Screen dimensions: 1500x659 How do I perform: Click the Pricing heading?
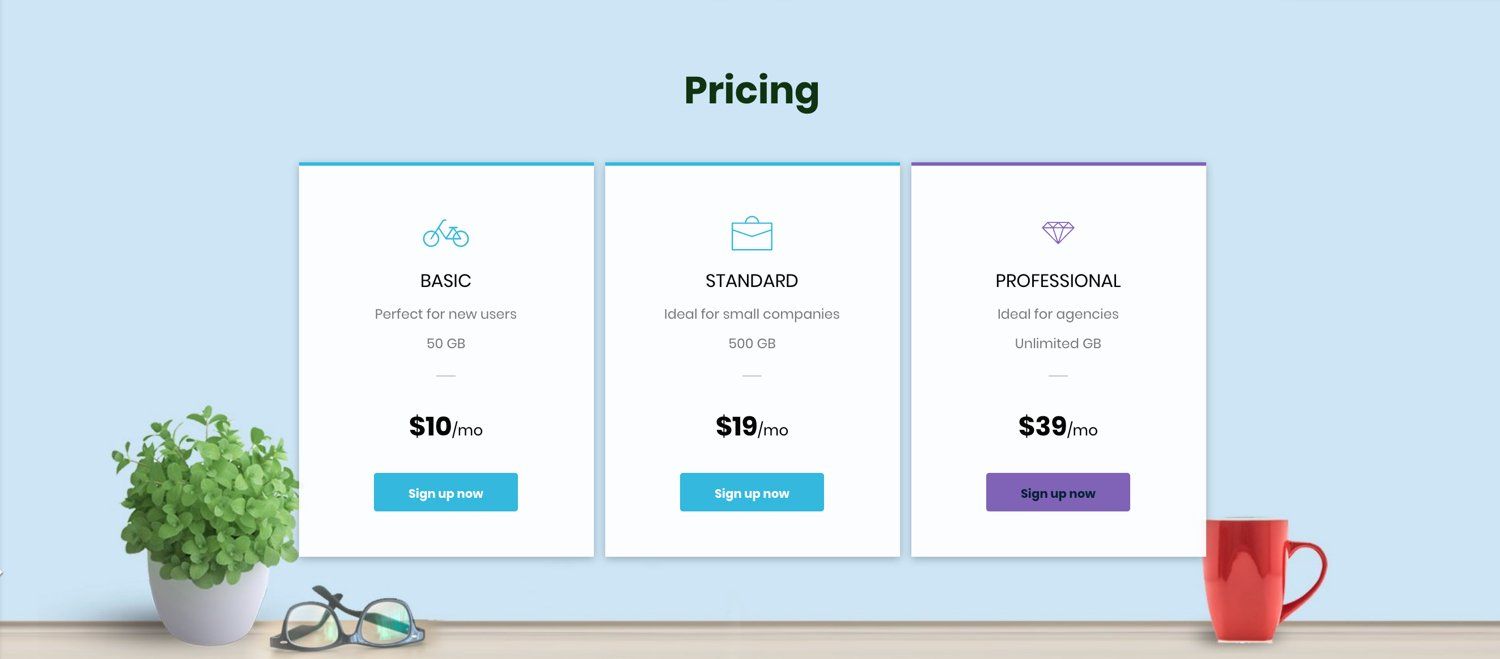pyautogui.click(x=752, y=91)
